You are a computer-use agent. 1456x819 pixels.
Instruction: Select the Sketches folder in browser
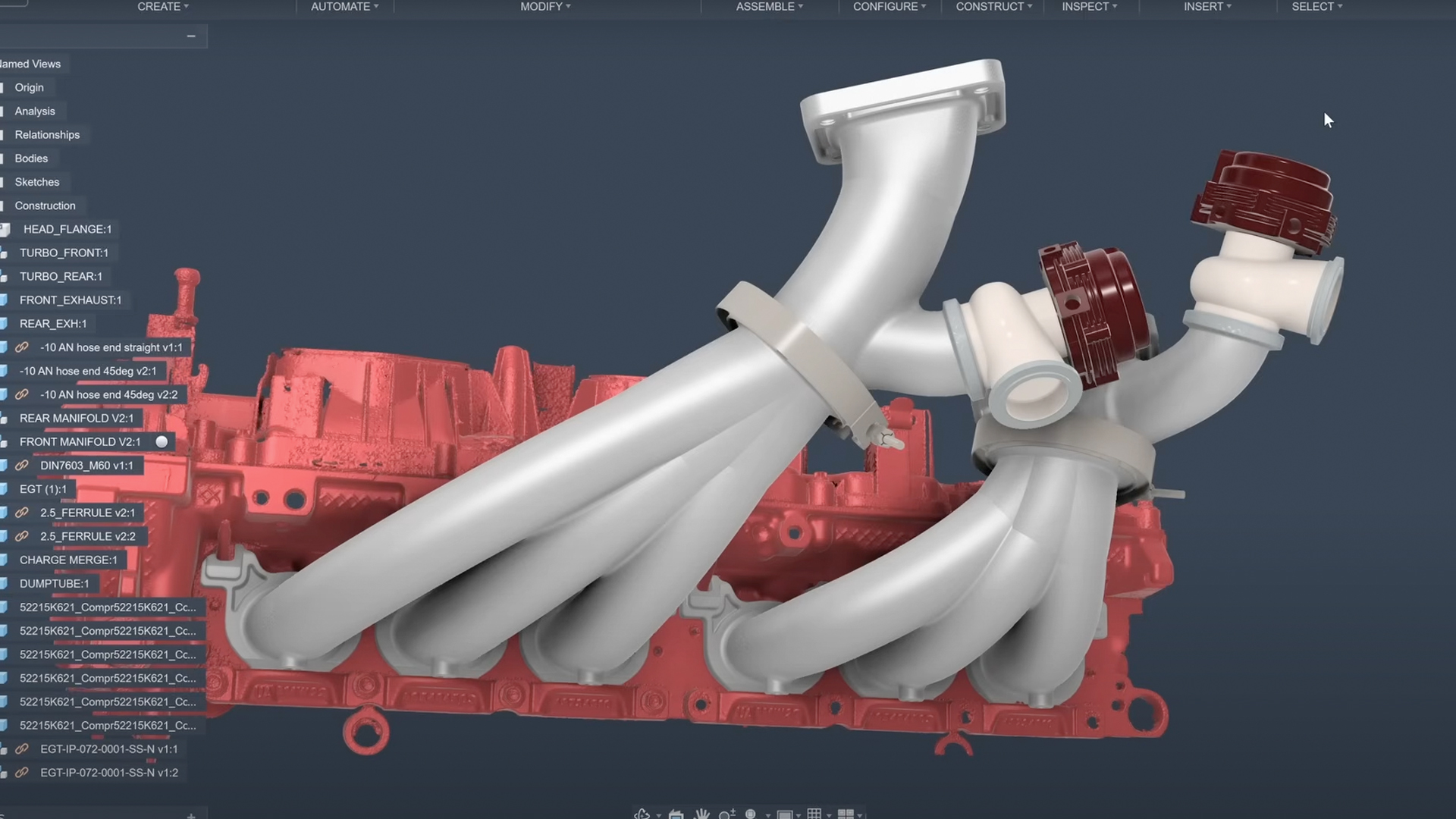[36, 182]
